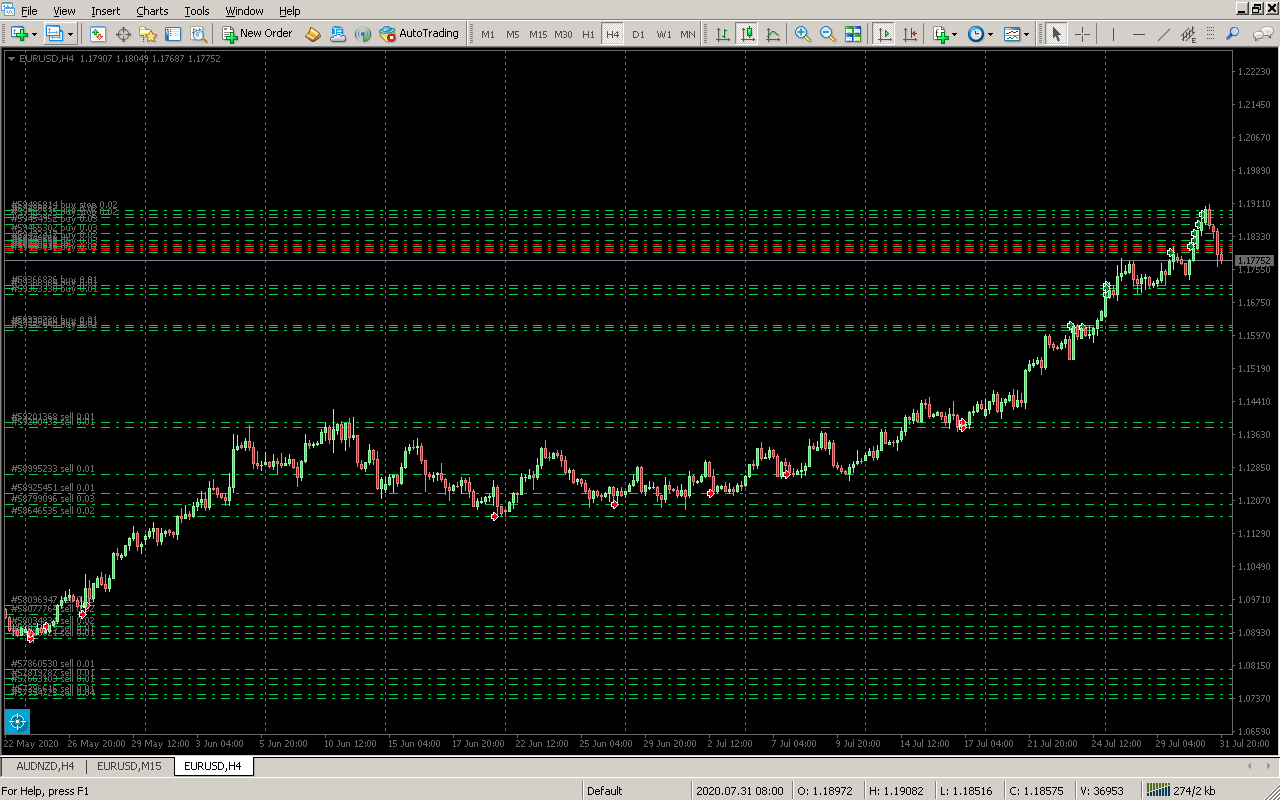Toggle the AutoTrading button

(419, 34)
